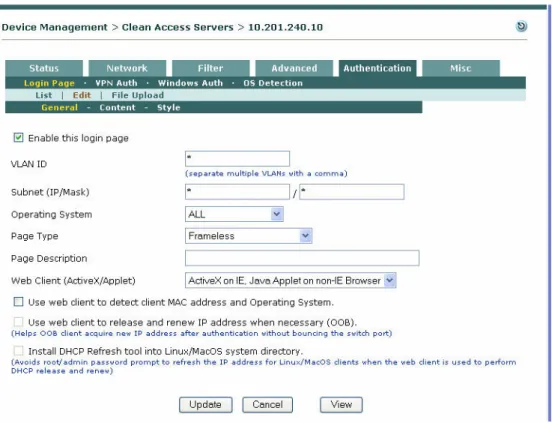Open the Windows Auth submenu
Image resolution: width=552 pixels, height=423 pixels.
[x=190, y=83]
